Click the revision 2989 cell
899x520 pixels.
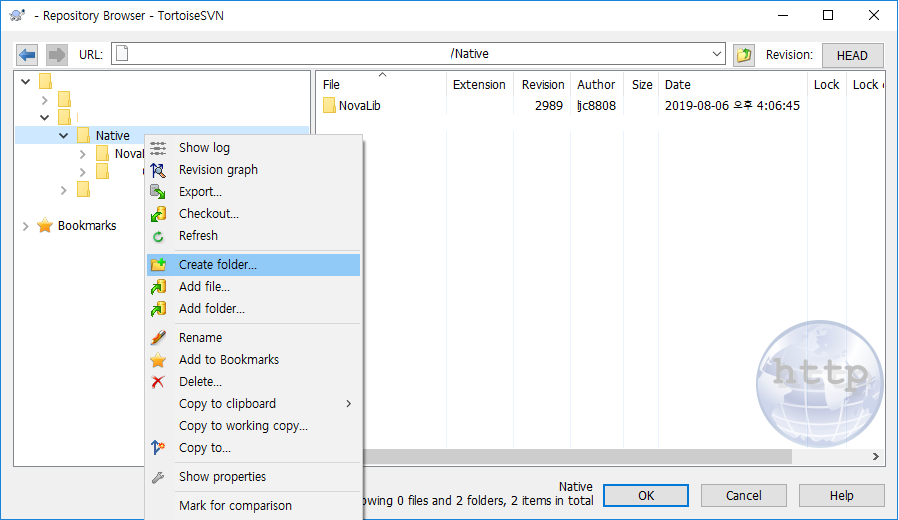click(549, 105)
